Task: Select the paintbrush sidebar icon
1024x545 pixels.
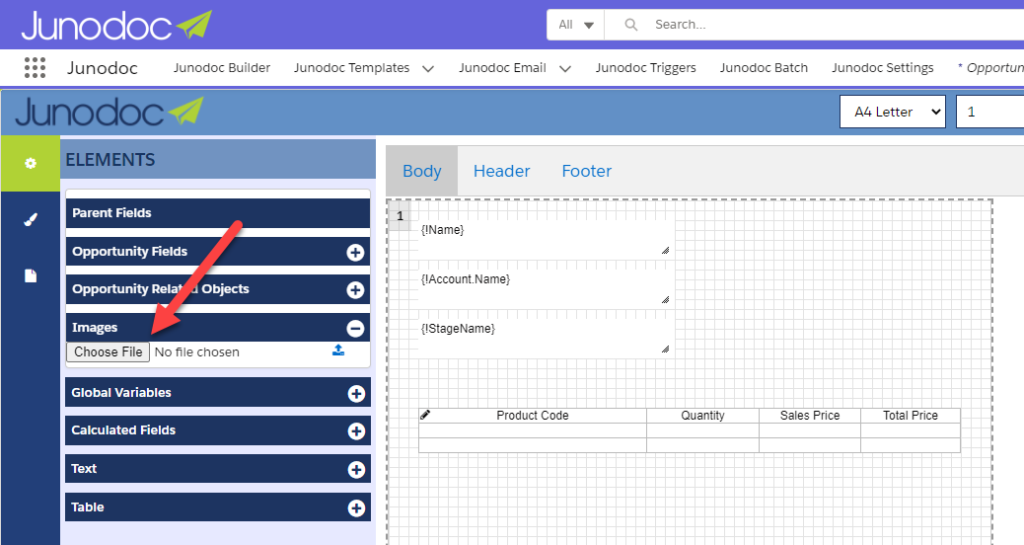Action: pyautogui.click(x=30, y=220)
